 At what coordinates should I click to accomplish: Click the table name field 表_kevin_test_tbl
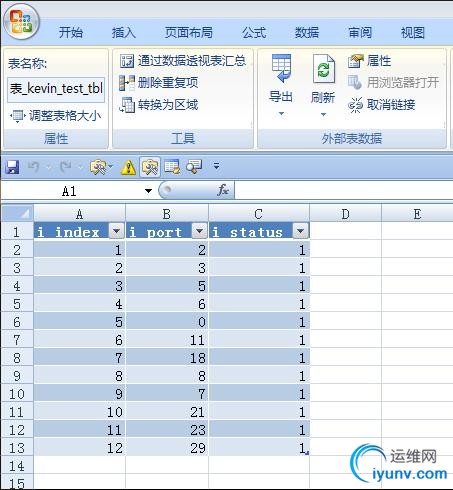click(x=56, y=89)
